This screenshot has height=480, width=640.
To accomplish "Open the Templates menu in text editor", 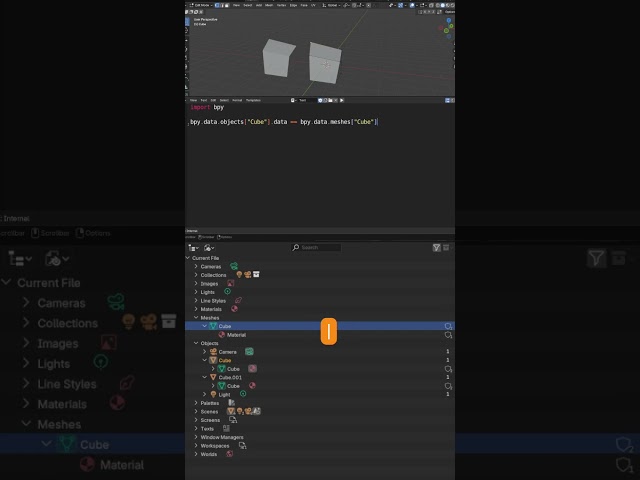I will click(253, 100).
